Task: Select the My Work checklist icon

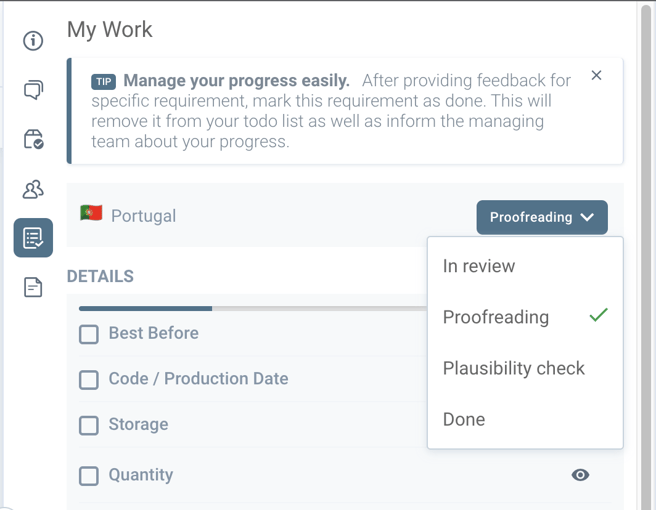Action: pyautogui.click(x=33, y=238)
